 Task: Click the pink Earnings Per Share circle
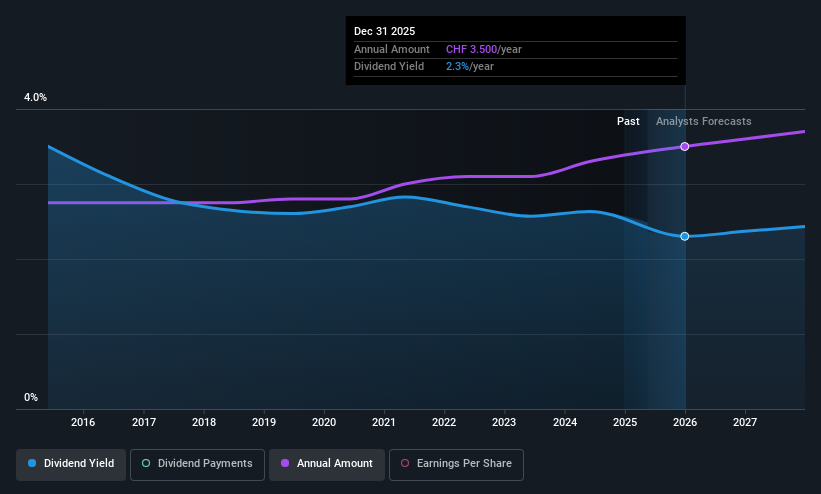[405, 463]
